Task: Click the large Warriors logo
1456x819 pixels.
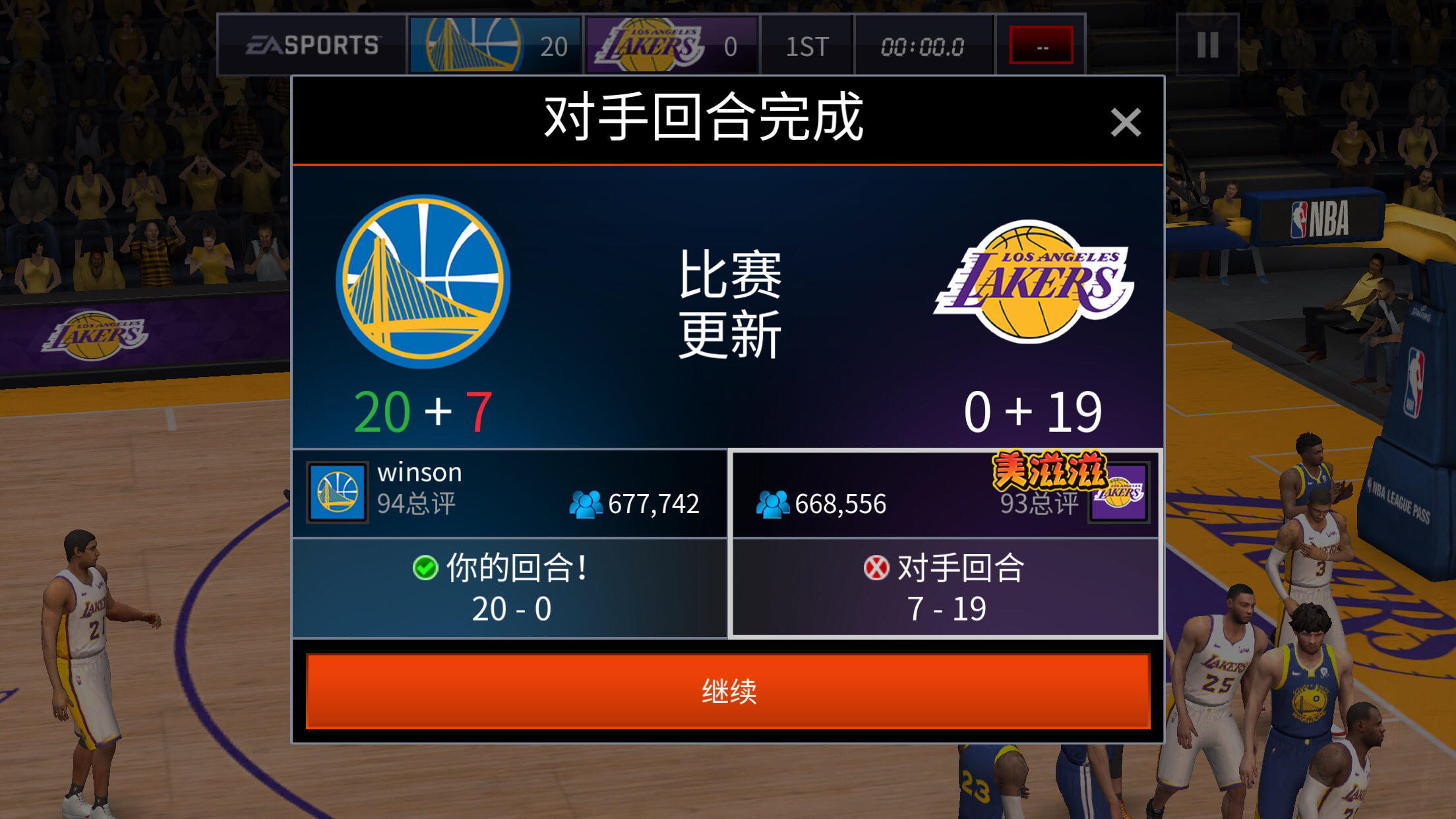Action: [x=423, y=282]
